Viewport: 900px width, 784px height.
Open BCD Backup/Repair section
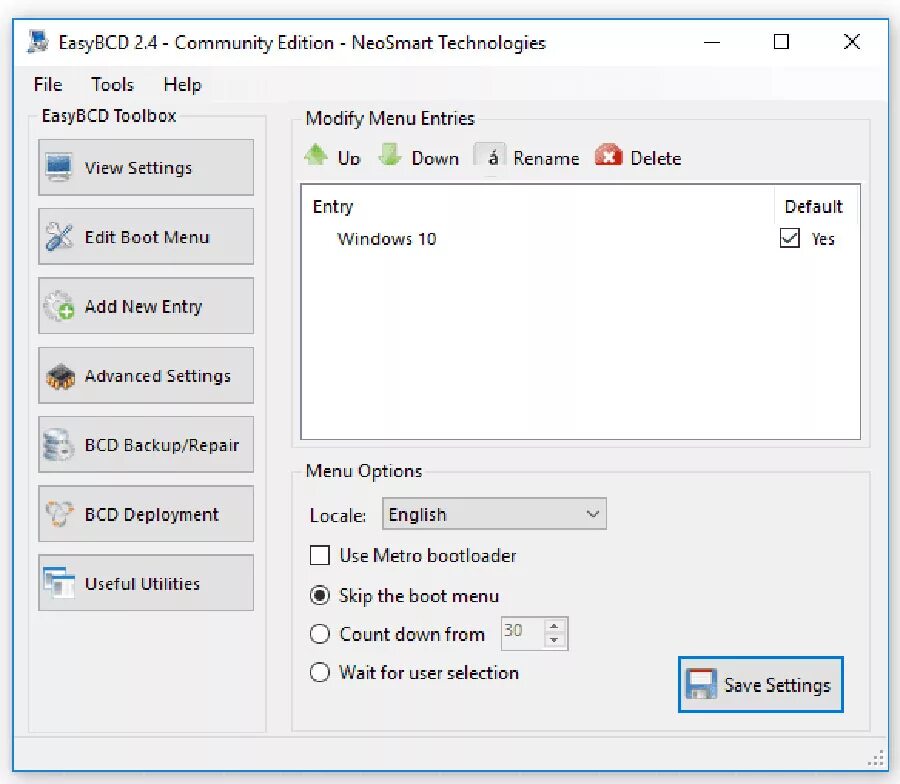(x=146, y=445)
